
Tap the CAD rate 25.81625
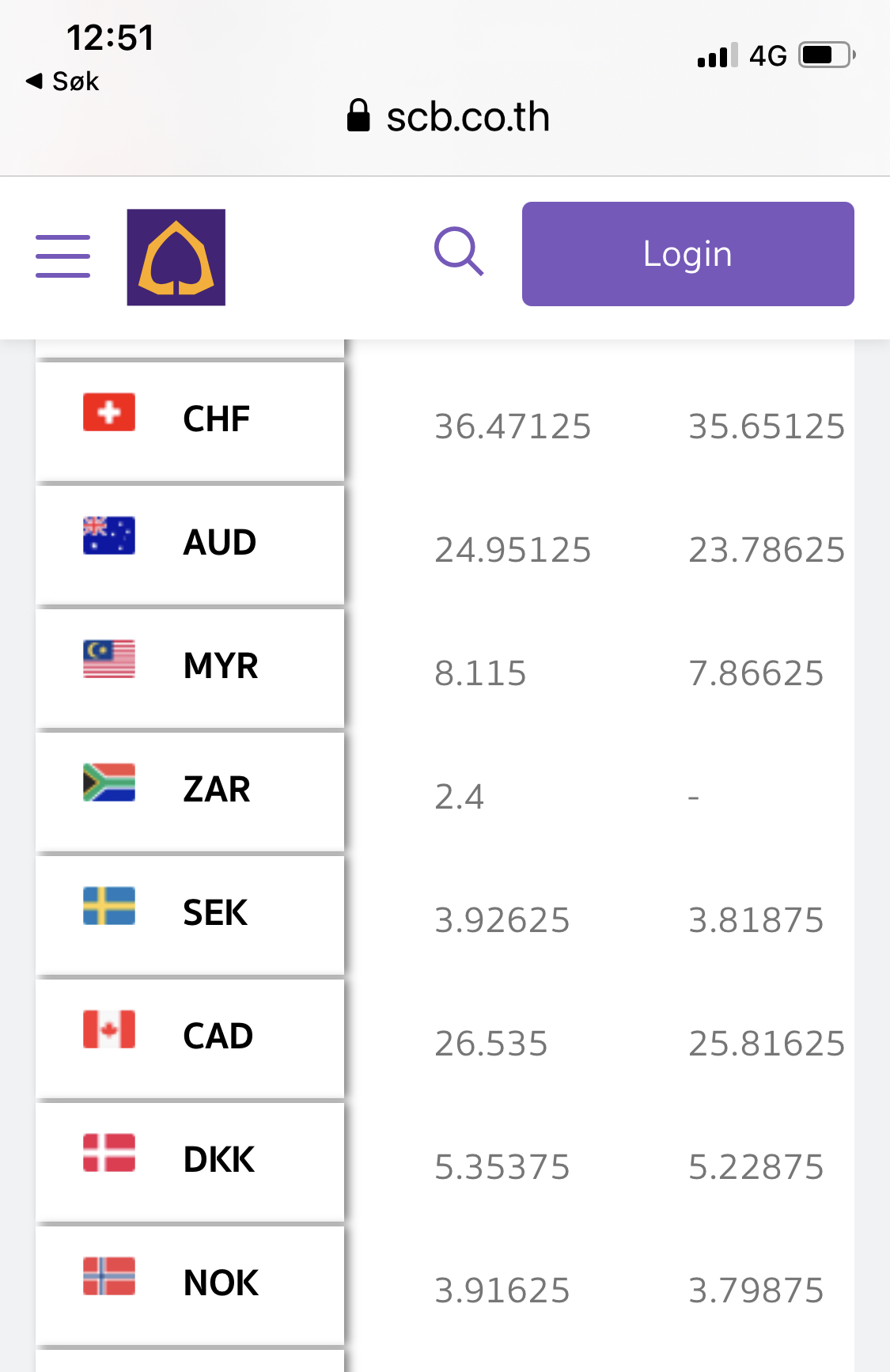tap(766, 1044)
